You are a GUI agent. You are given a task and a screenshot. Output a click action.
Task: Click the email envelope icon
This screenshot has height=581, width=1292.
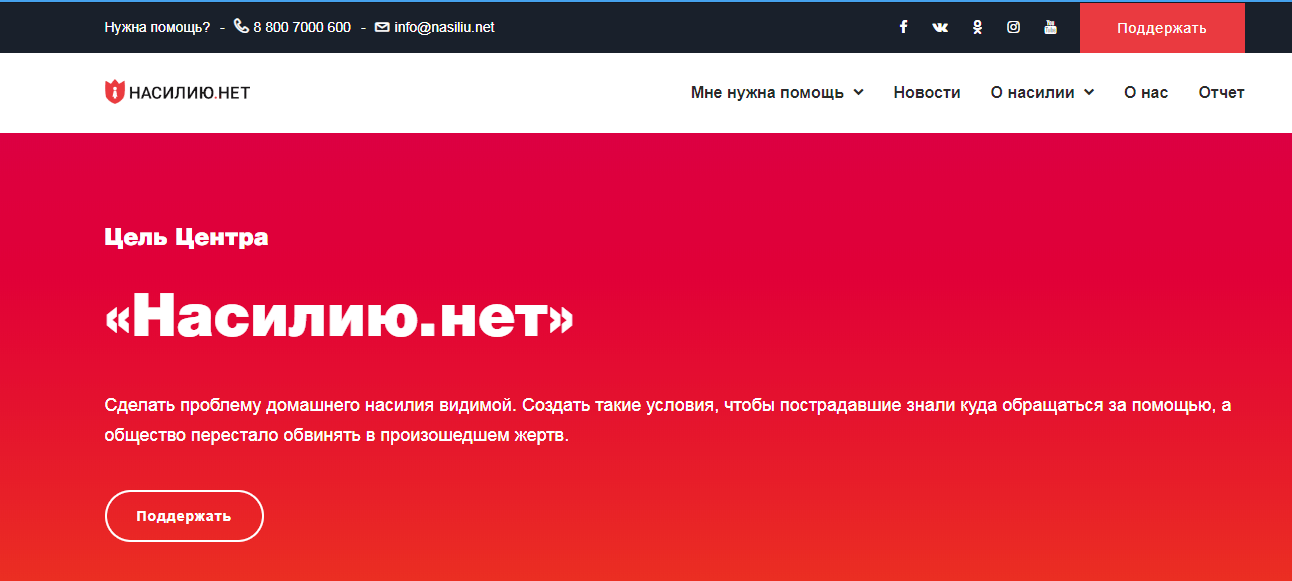tap(382, 27)
